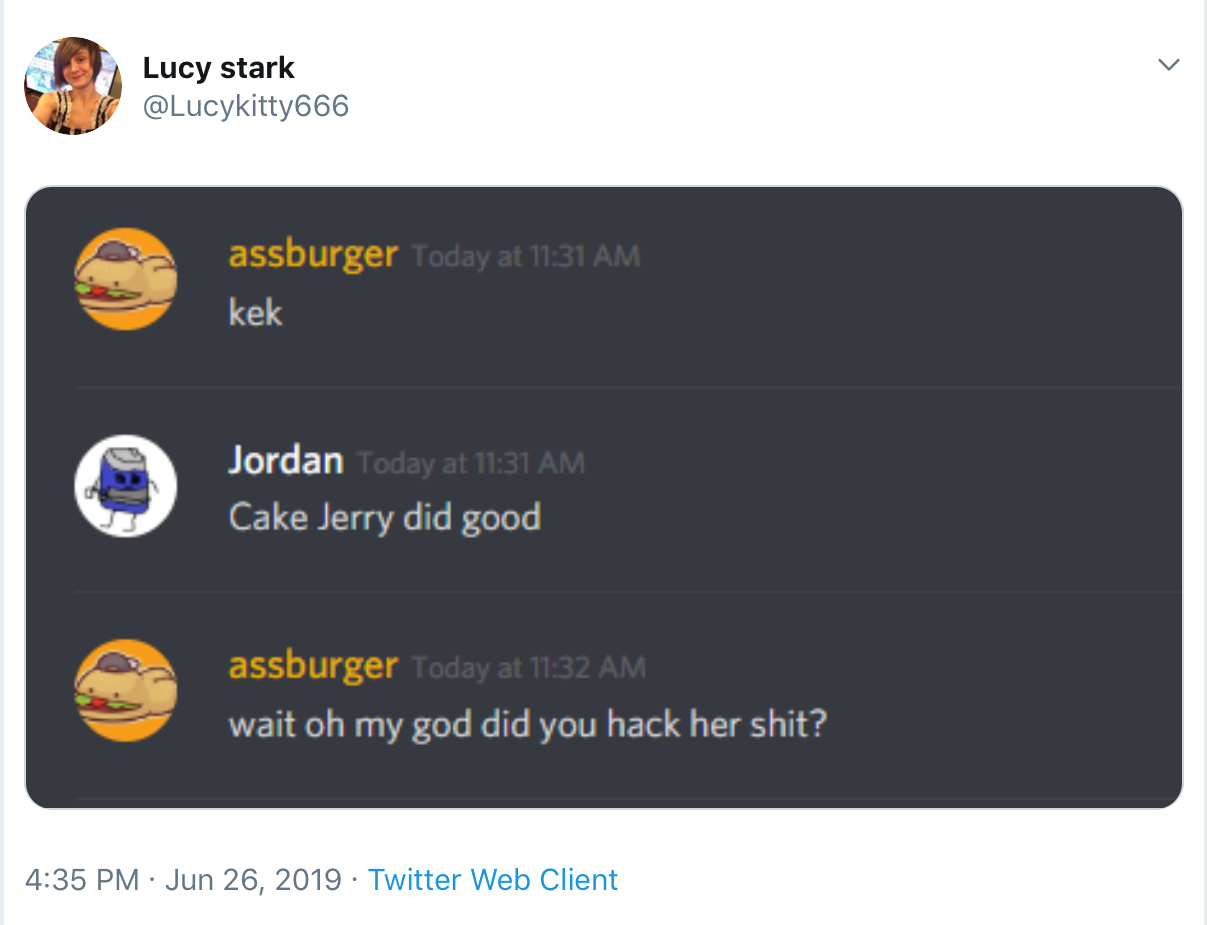Click the first assburger sandwich avatar
1207x925 pixels.
tap(126, 279)
